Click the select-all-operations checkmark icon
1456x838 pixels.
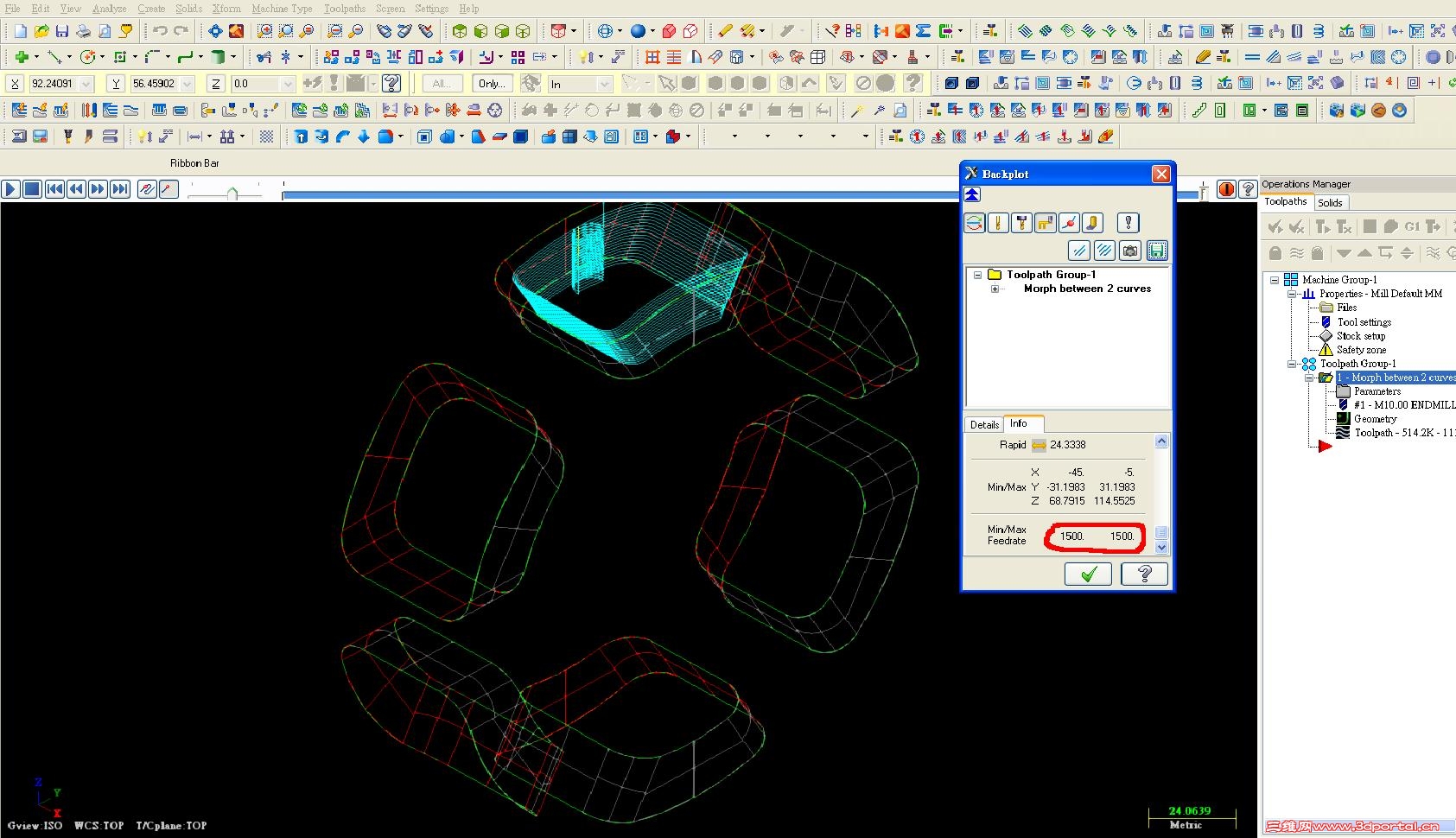[x=1275, y=226]
